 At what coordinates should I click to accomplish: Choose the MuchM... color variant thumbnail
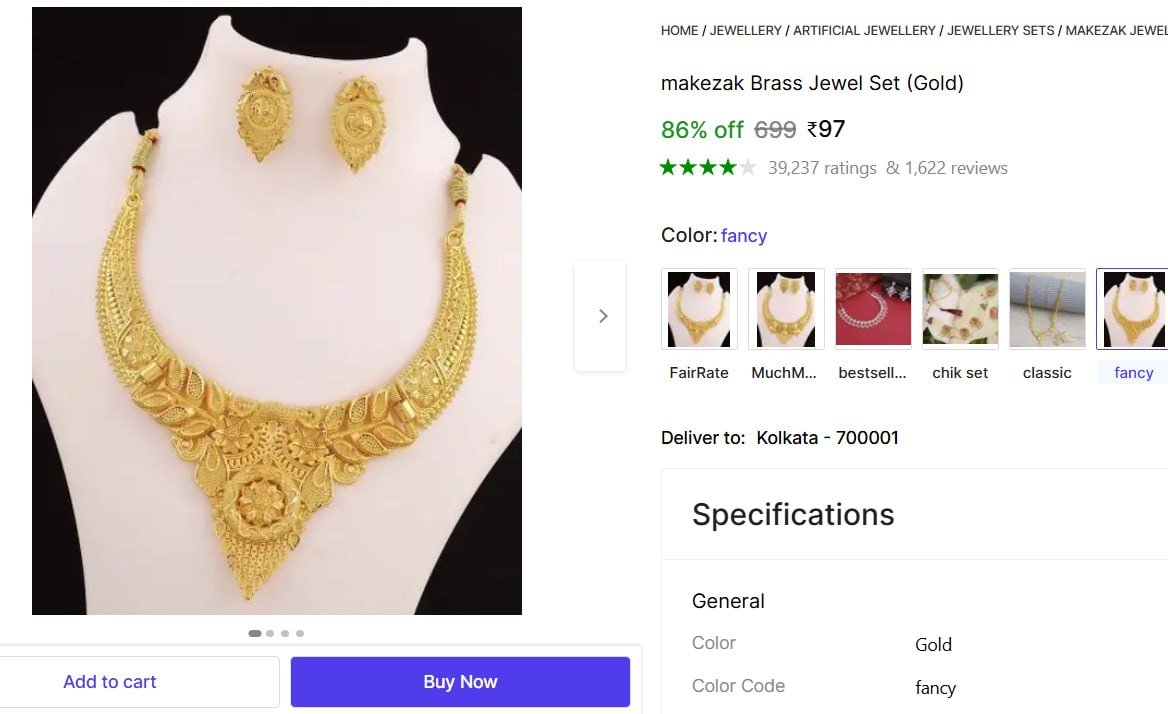786,309
